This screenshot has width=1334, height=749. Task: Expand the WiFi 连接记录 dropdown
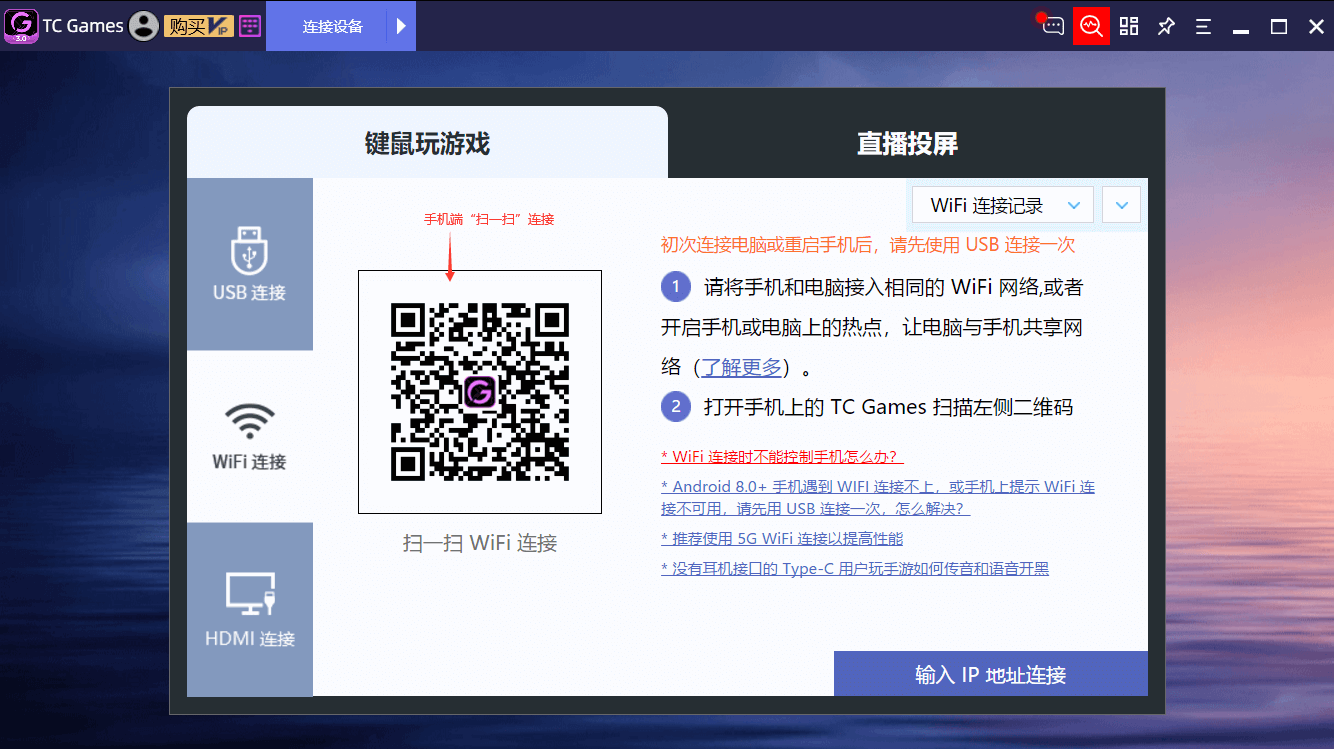pos(1002,205)
